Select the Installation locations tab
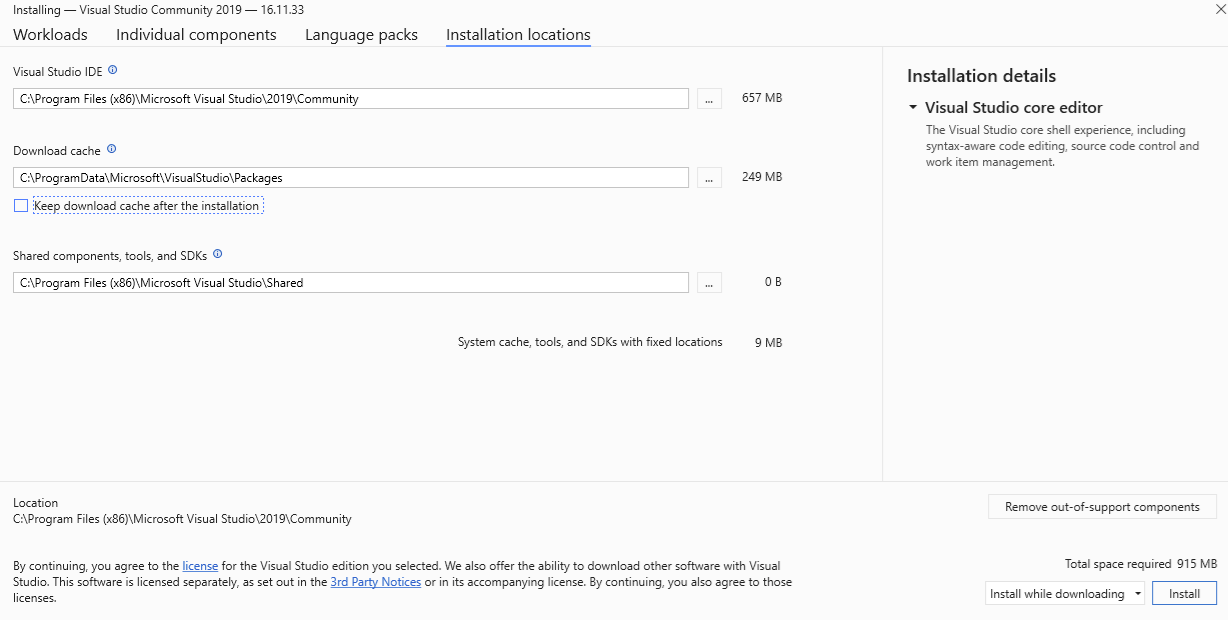Viewport: 1228px width, 620px height. pos(518,34)
